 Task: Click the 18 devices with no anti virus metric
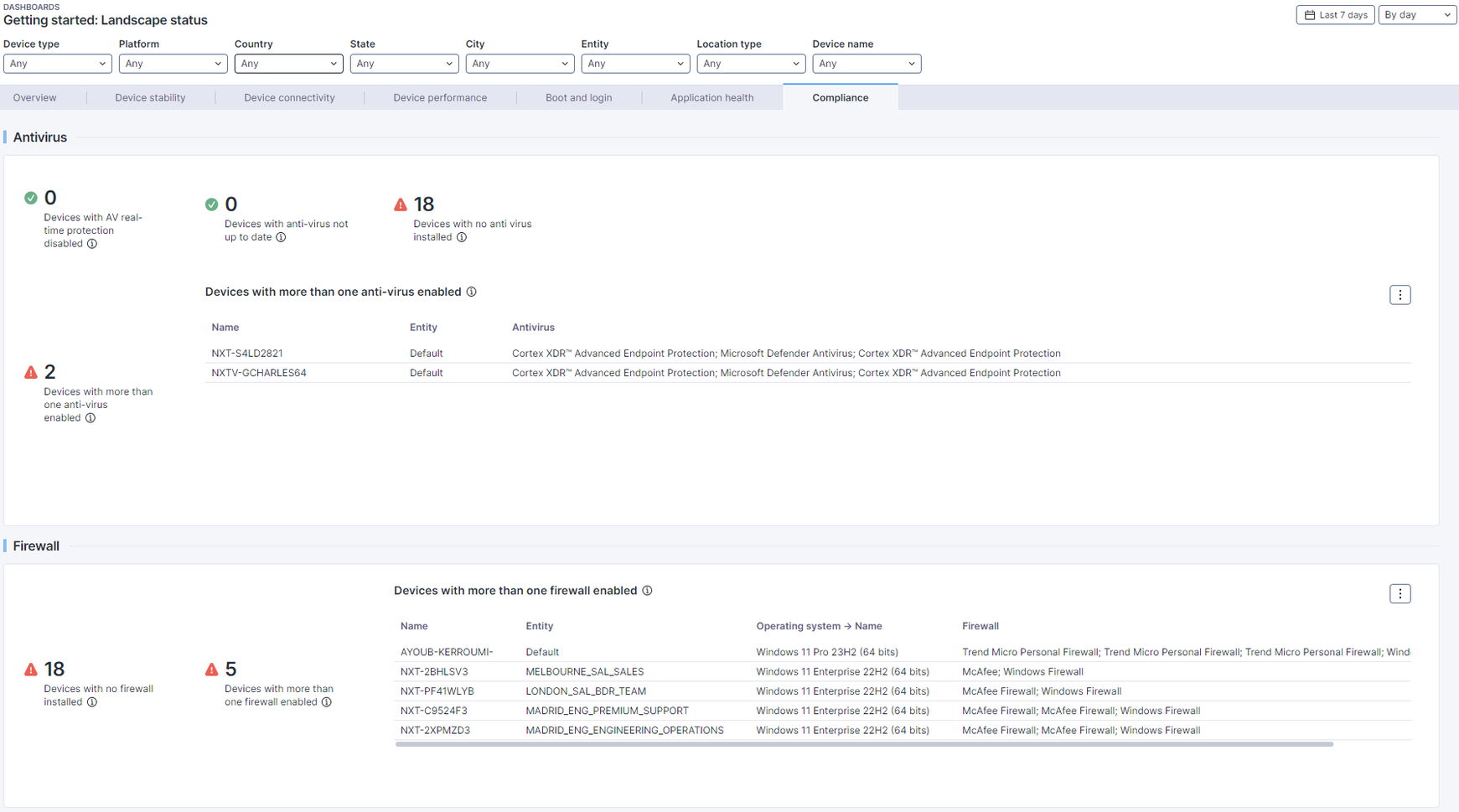[424, 204]
